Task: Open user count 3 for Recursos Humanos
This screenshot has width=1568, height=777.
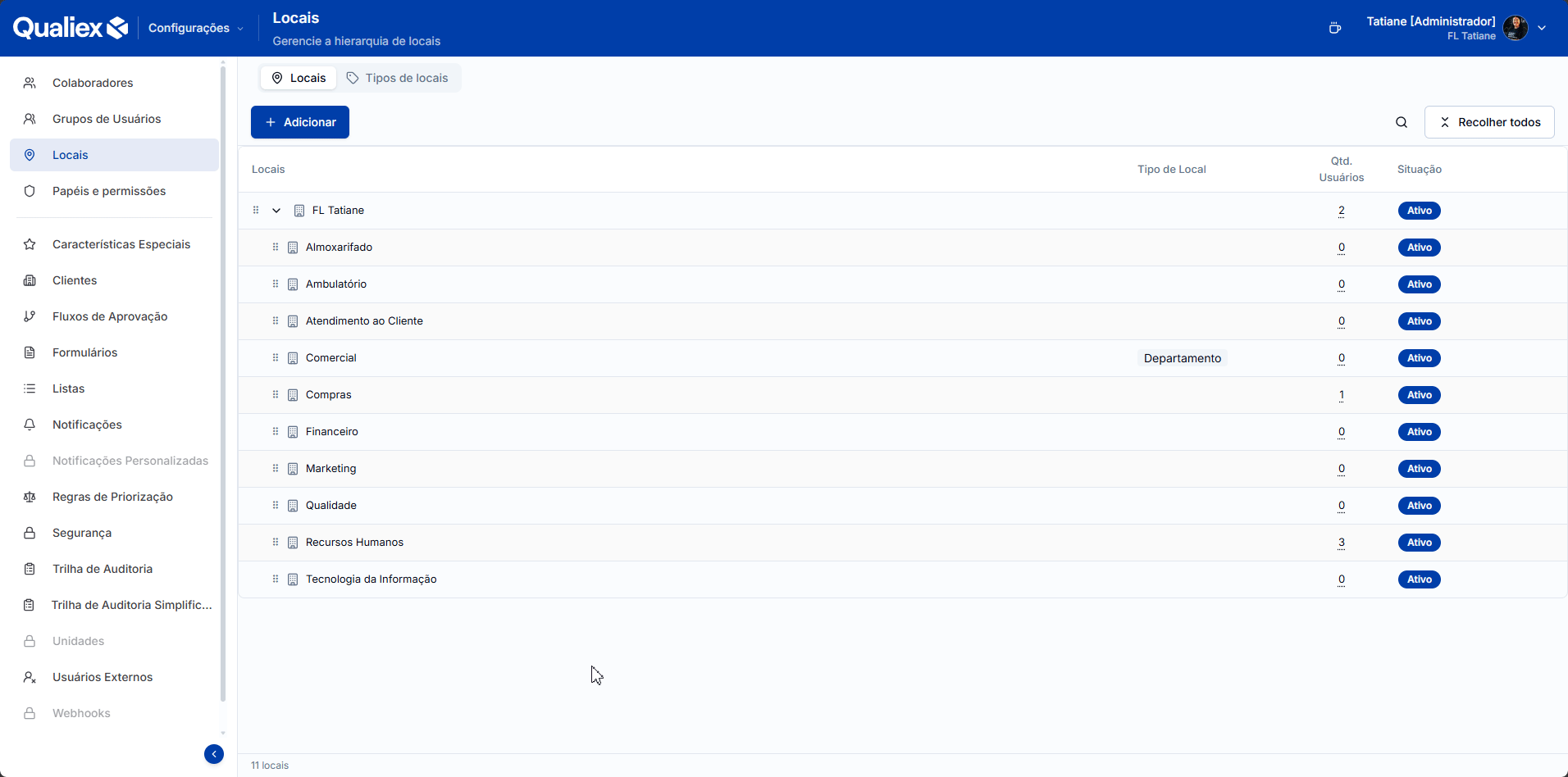Action: (1342, 543)
